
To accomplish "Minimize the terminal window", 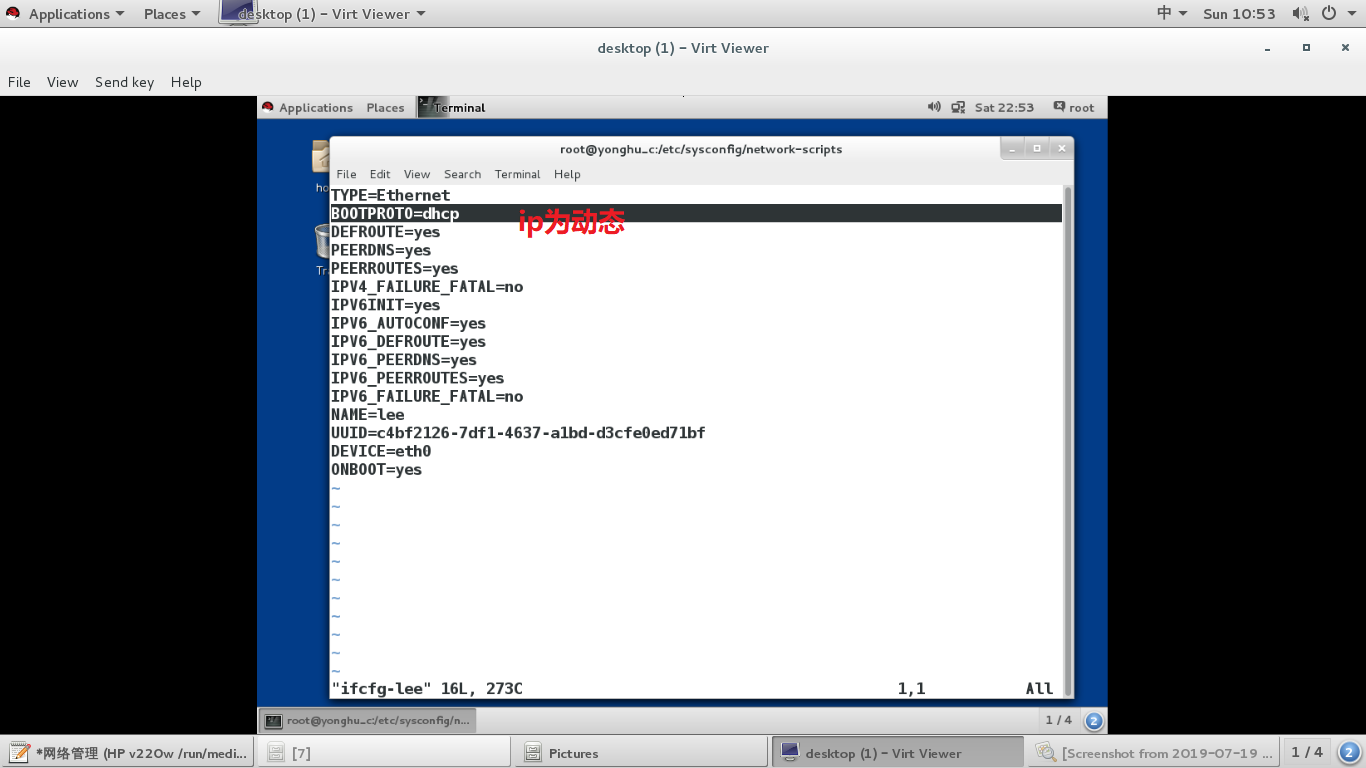I will click(1012, 148).
